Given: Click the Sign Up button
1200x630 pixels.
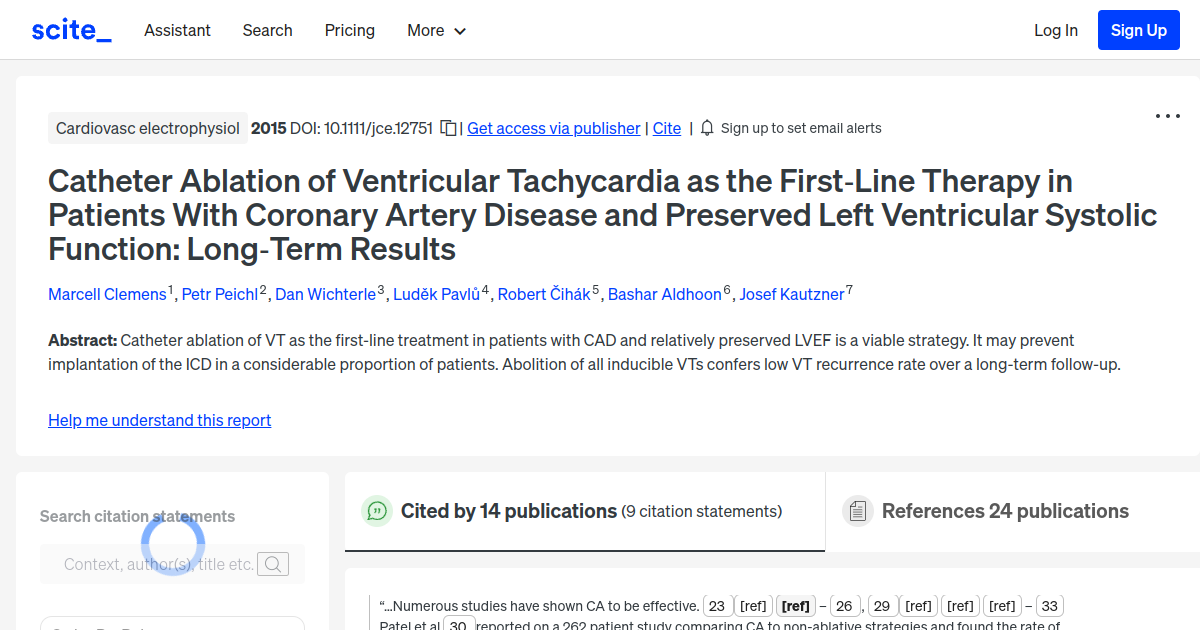Looking at the screenshot, I should click(1138, 29).
